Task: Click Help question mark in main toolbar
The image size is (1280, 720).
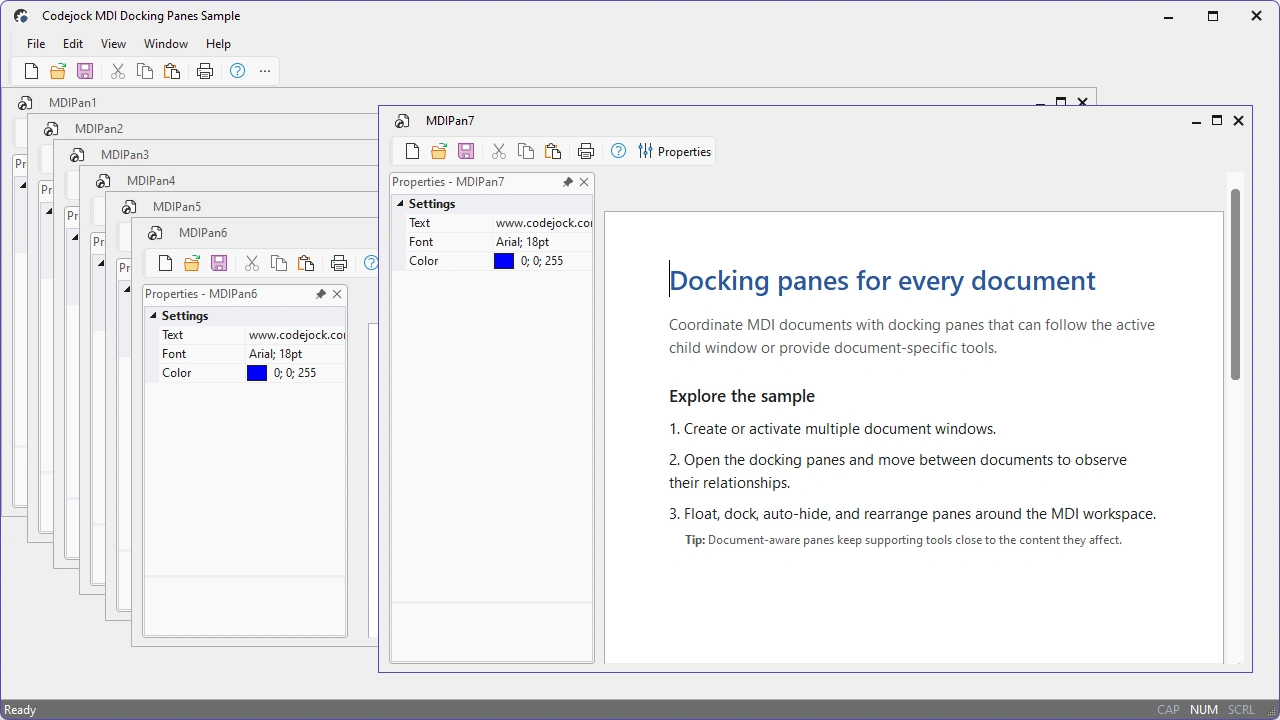Action: 237,71
